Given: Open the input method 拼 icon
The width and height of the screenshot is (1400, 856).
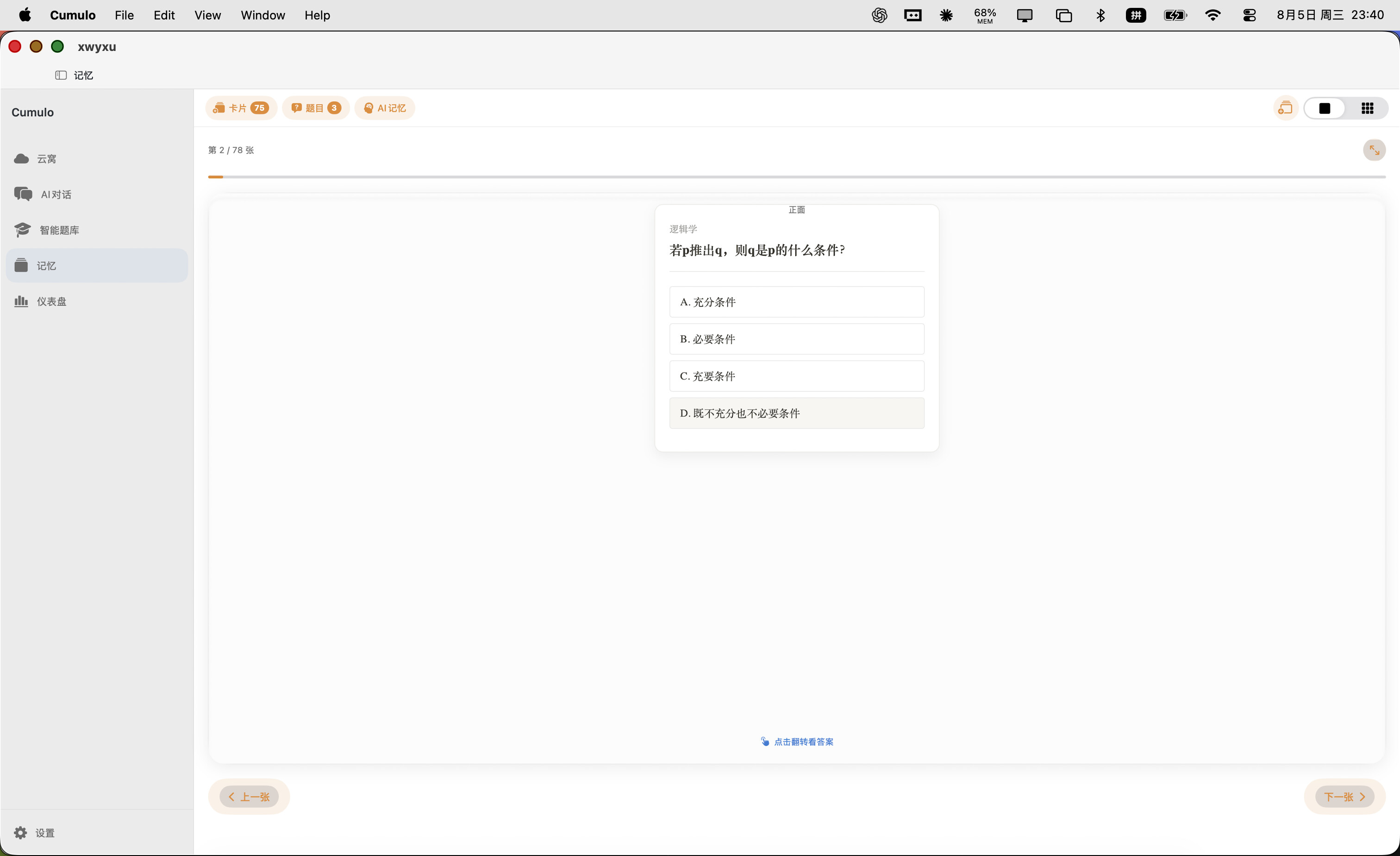Looking at the screenshot, I should point(1136,15).
